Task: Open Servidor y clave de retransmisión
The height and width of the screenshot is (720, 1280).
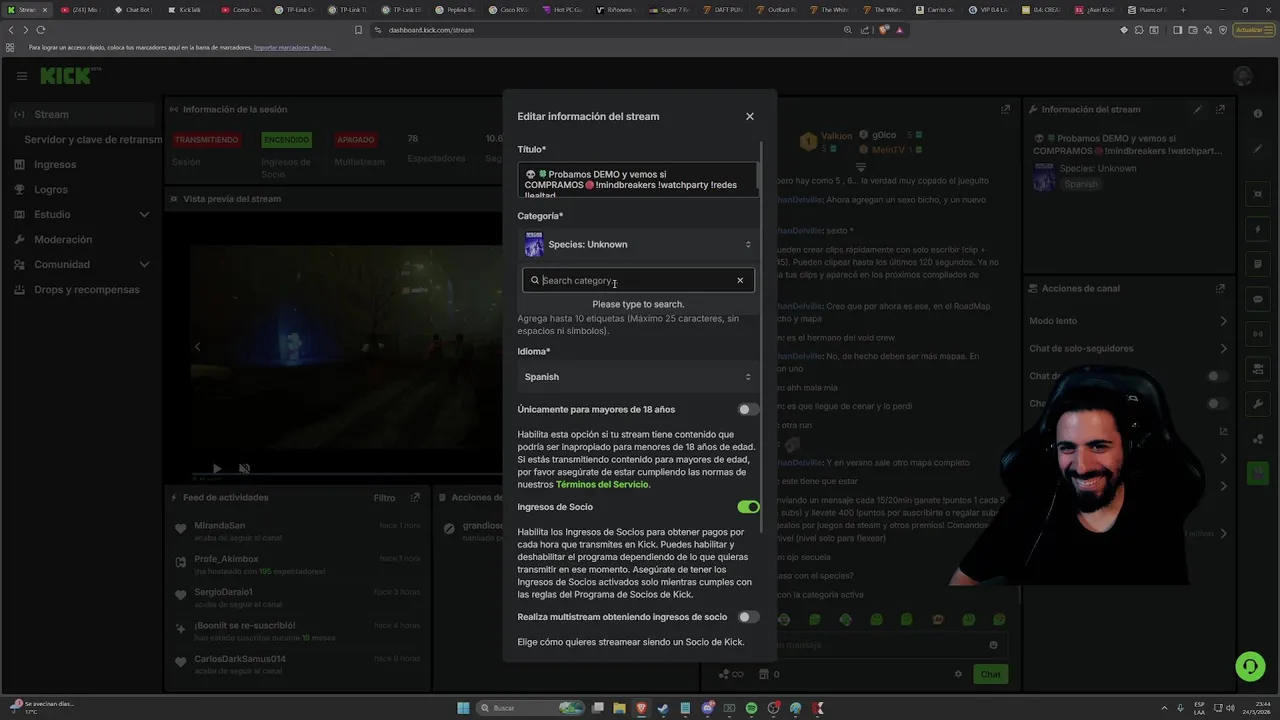Action: 93,139
